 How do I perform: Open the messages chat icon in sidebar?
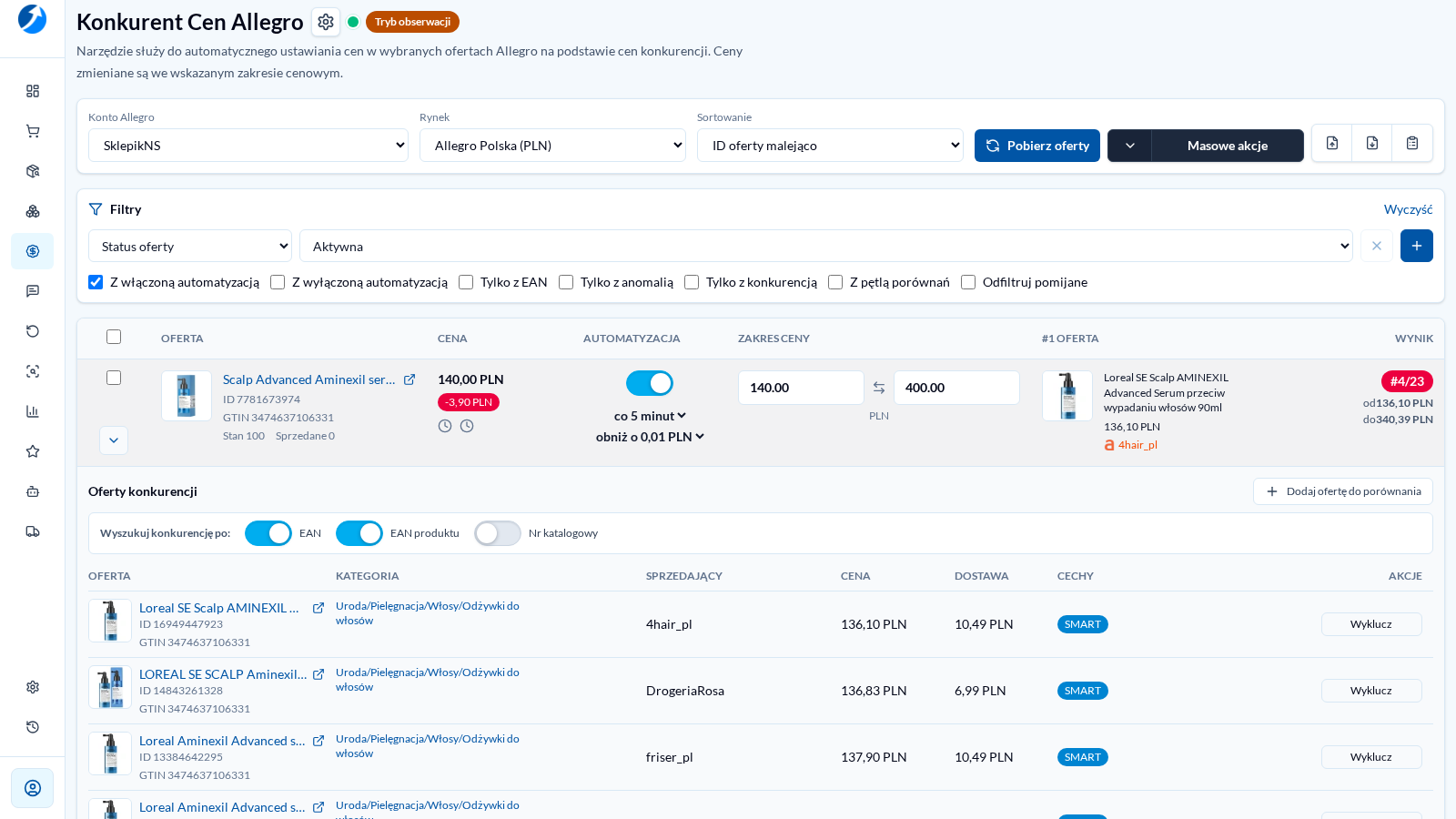pyautogui.click(x=33, y=291)
